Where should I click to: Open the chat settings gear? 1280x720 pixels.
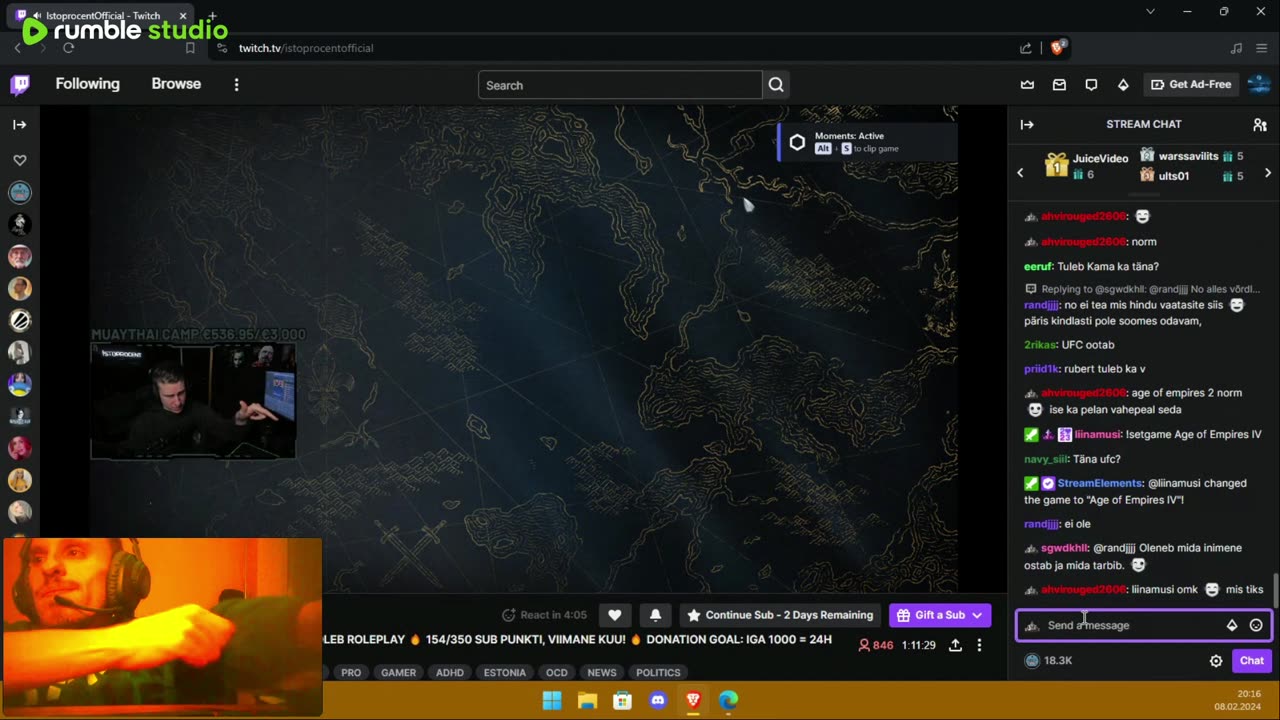[x=1216, y=661]
